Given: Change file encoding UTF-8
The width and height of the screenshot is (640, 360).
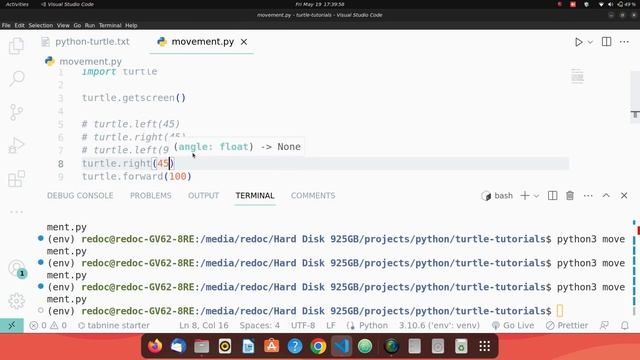Looking at the screenshot, I should 303,325.
